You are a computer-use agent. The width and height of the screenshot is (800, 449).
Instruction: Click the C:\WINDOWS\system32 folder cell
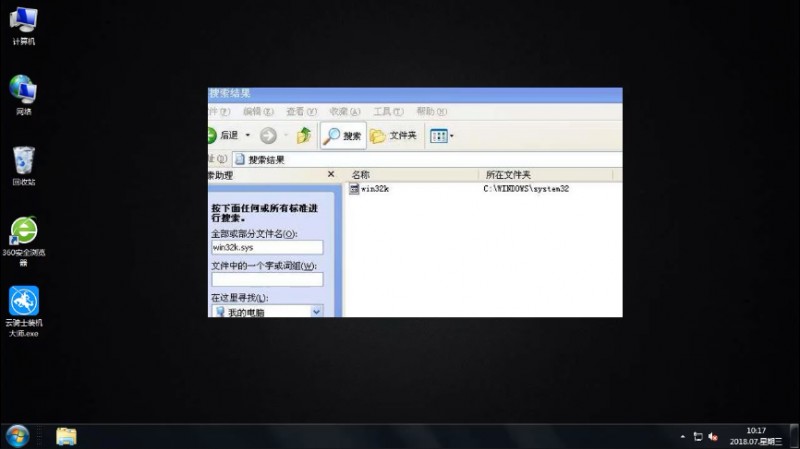click(526, 189)
